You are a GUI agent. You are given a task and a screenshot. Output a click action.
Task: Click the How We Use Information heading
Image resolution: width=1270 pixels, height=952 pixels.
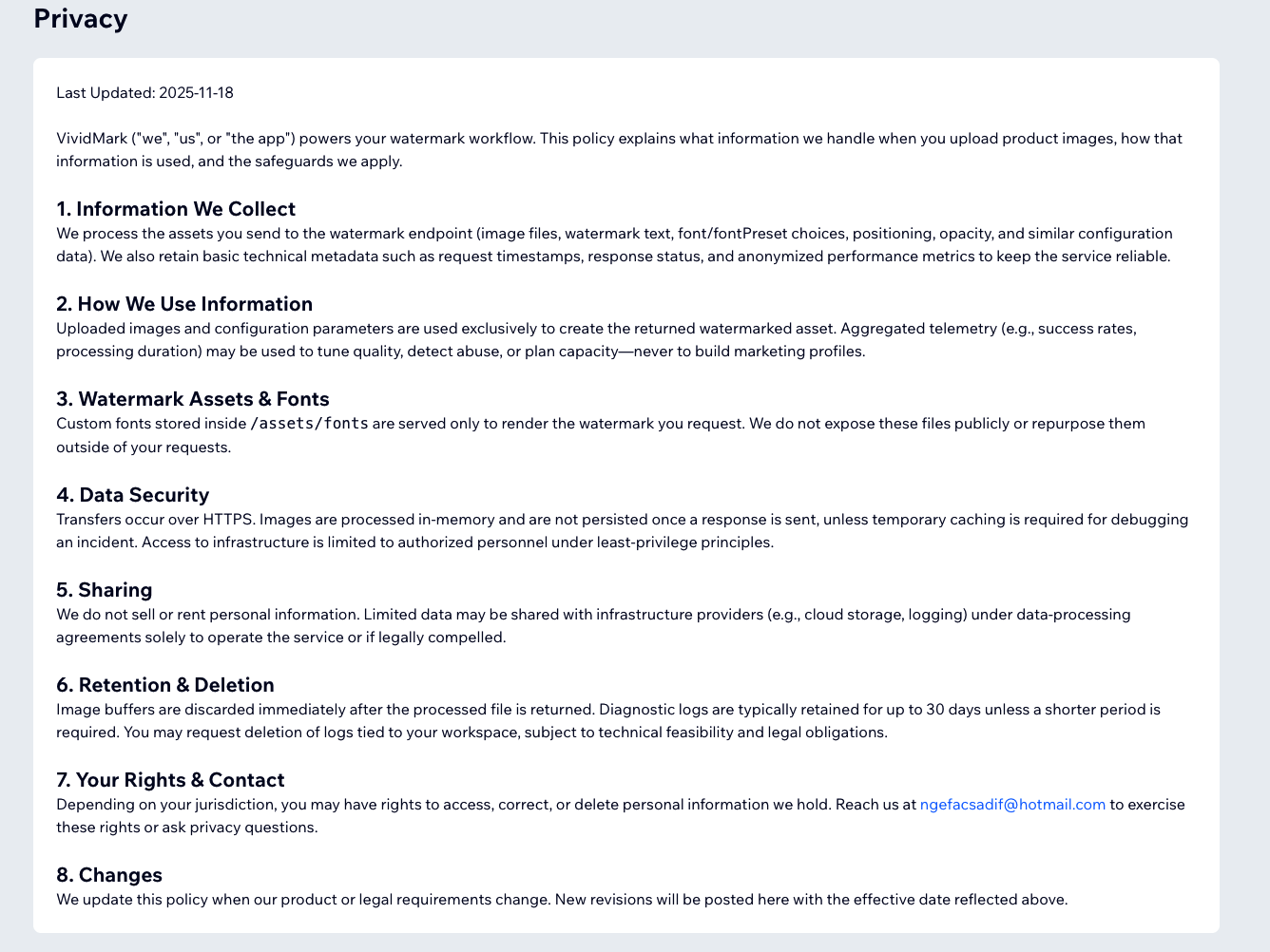tap(184, 304)
